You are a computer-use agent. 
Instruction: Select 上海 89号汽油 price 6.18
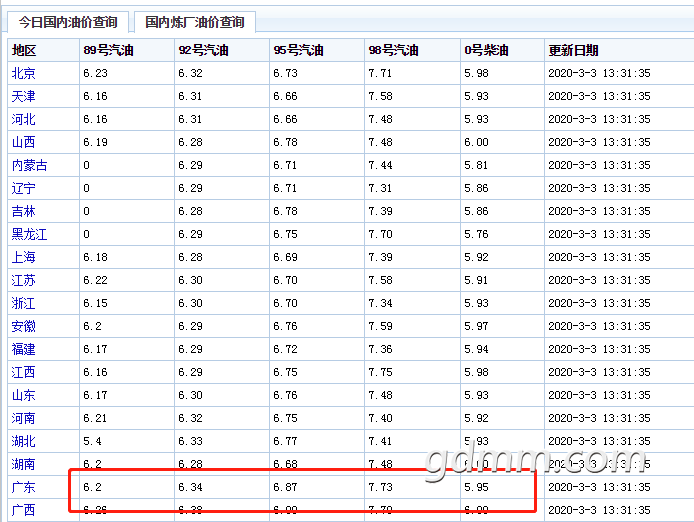[x=96, y=257]
